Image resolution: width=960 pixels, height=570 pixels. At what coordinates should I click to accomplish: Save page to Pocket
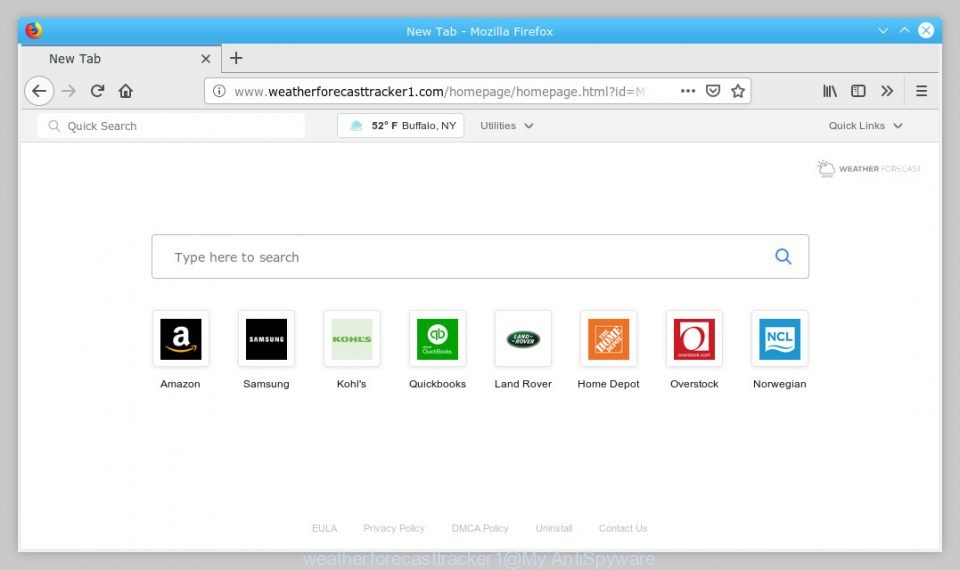point(713,91)
